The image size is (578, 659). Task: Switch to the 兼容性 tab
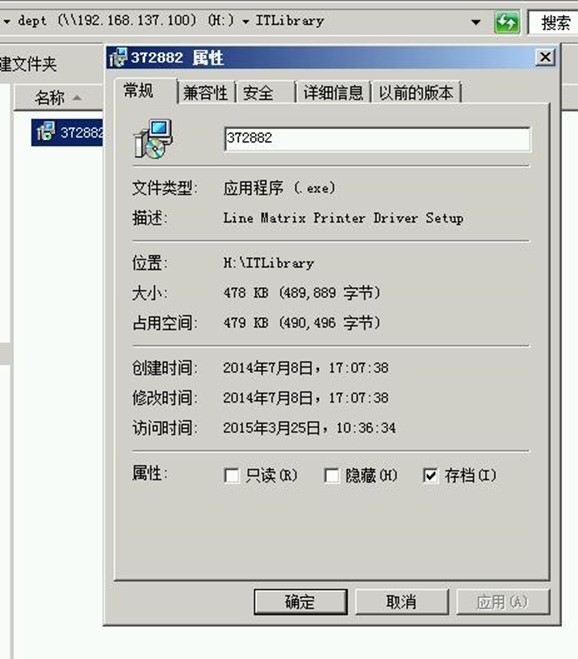[206, 93]
